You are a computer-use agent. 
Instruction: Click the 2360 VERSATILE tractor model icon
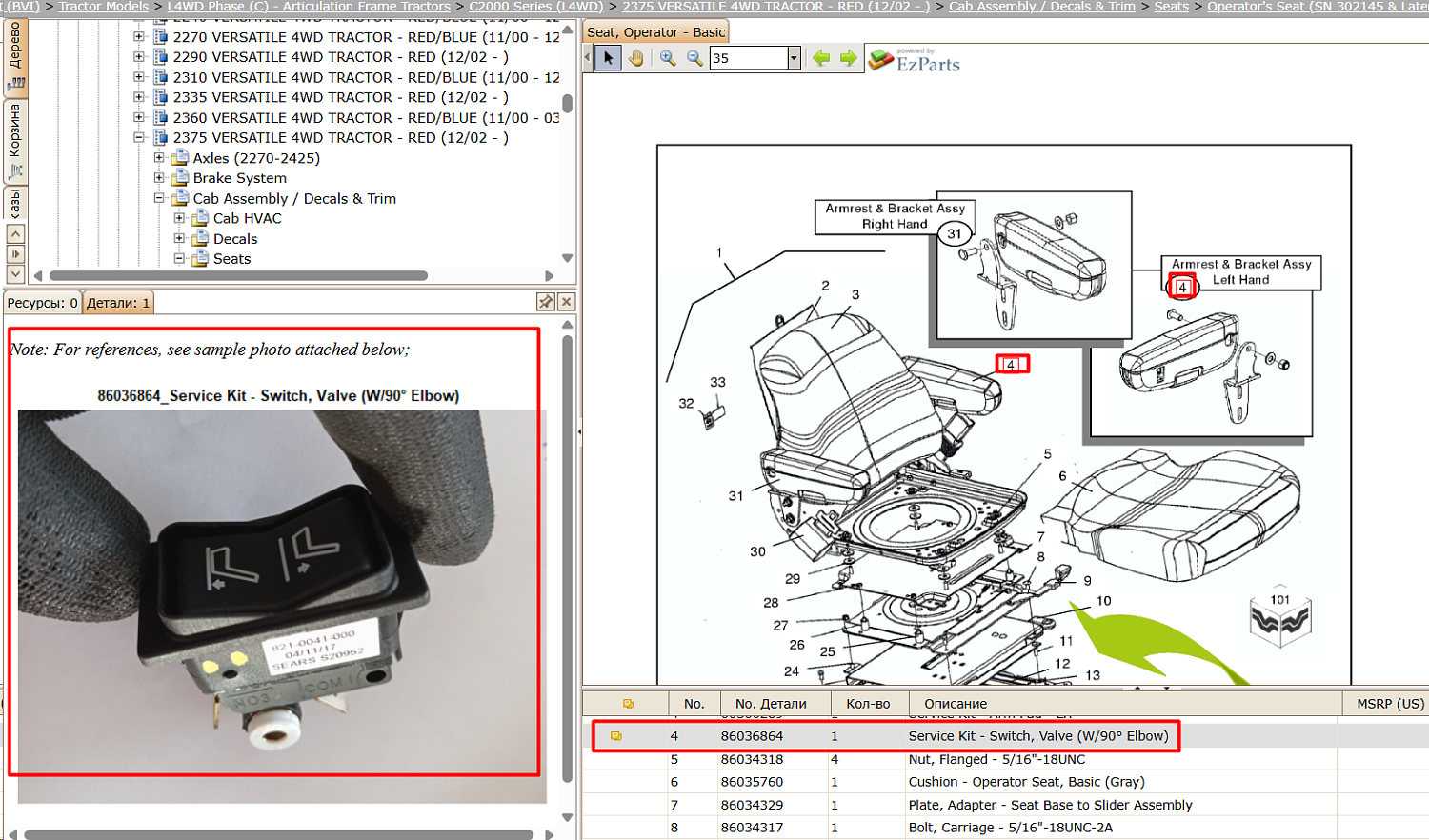click(x=161, y=118)
